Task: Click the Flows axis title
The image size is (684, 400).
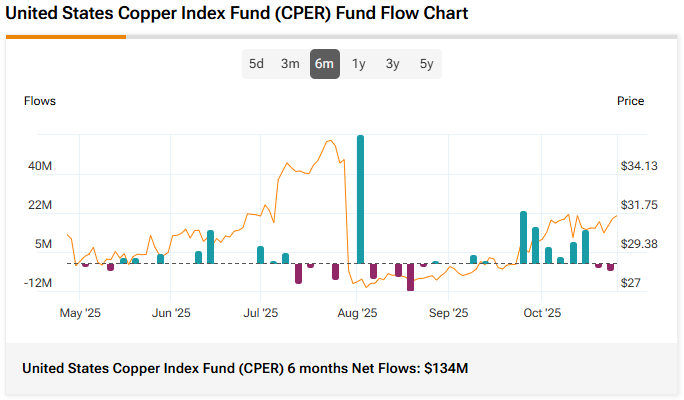Action: [40, 101]
